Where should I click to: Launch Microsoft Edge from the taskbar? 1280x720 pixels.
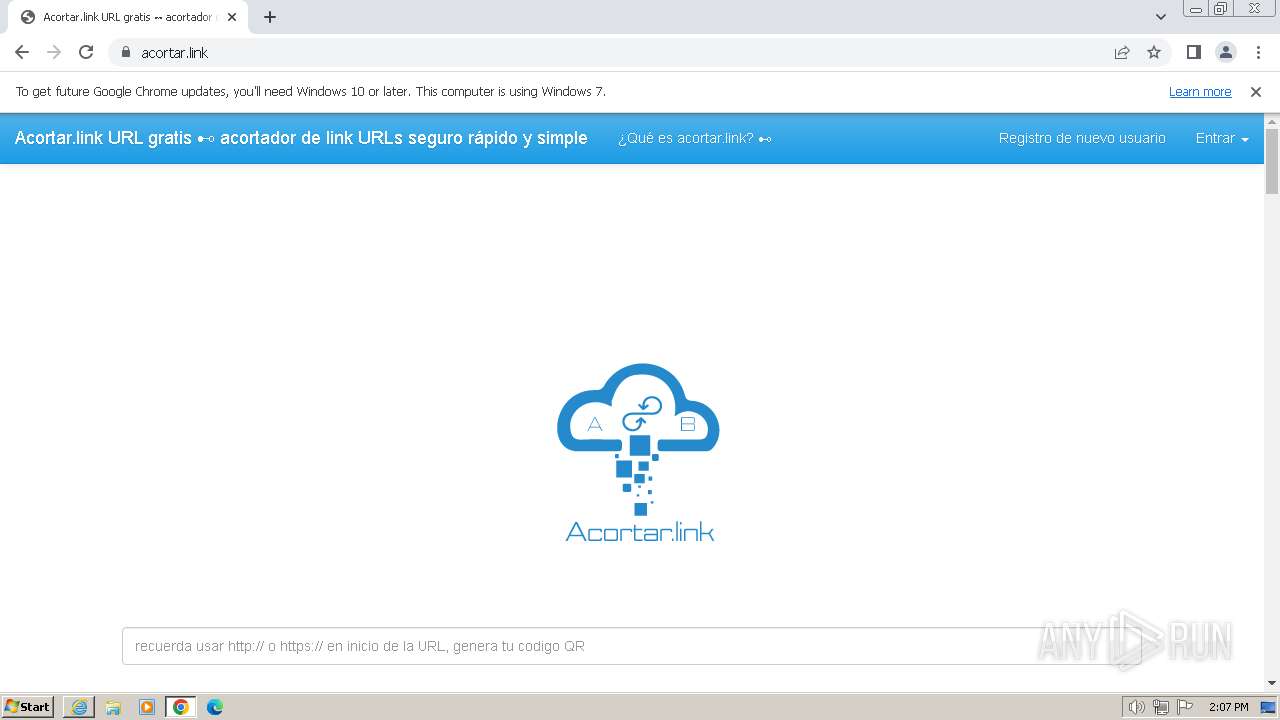[215, 707]
